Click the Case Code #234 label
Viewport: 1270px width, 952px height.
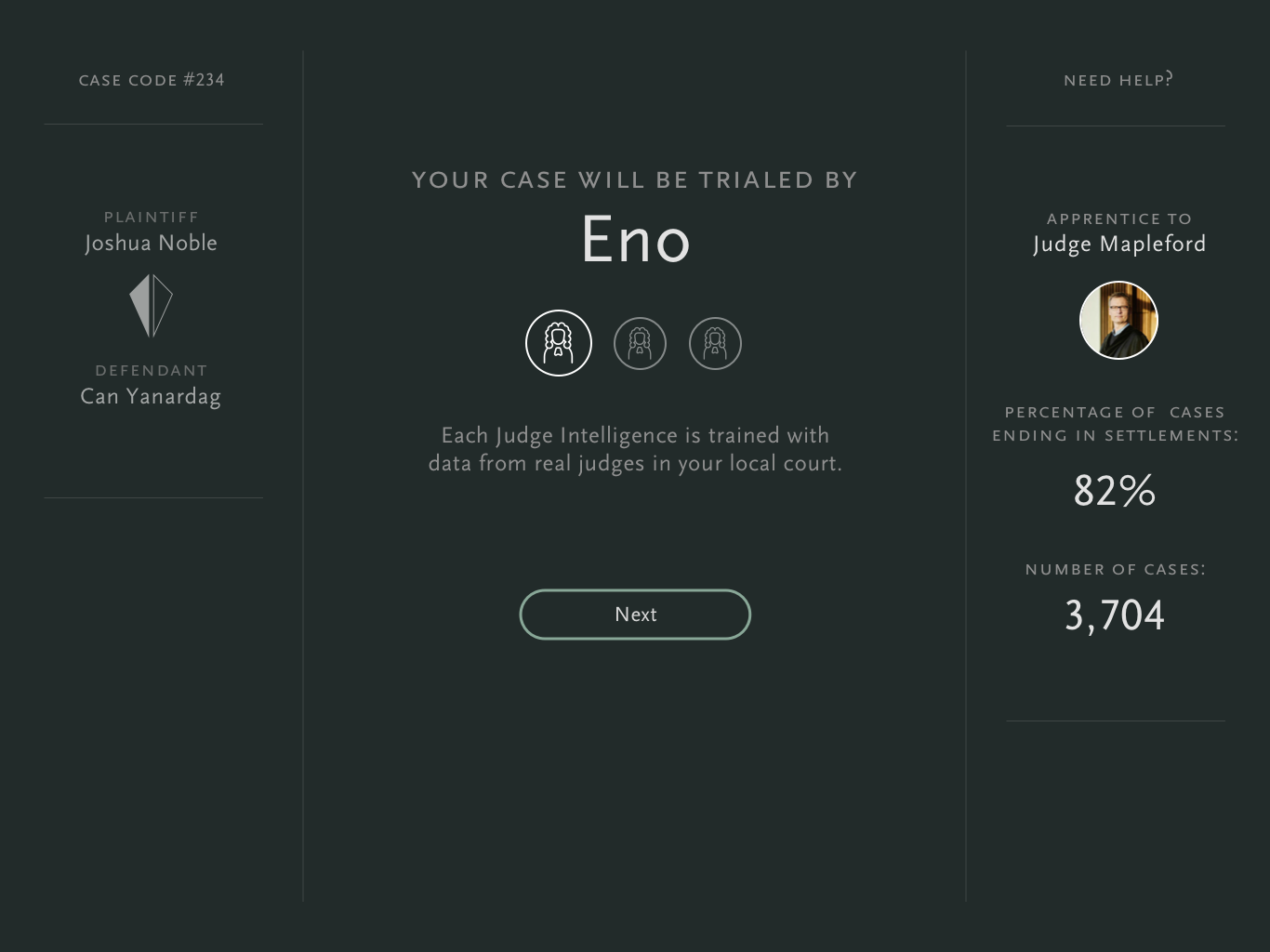152,80
